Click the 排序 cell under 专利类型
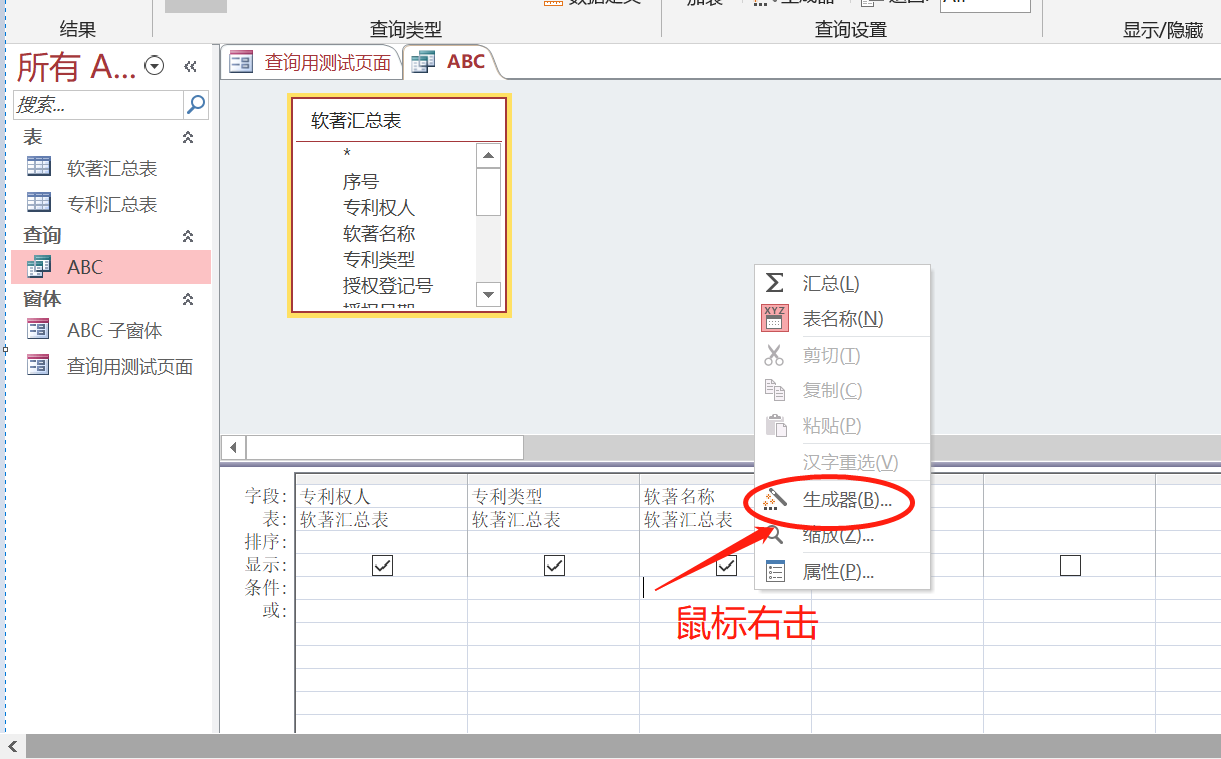The image size is (1221, 759). (x=553, y=542)
